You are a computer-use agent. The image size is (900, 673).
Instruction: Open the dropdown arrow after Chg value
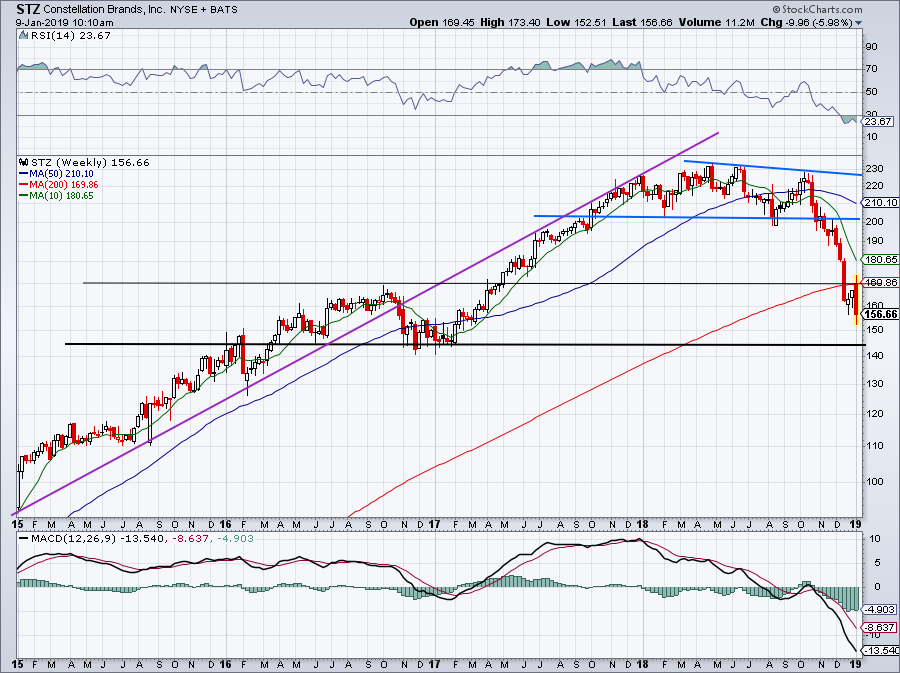click(859, 23)
